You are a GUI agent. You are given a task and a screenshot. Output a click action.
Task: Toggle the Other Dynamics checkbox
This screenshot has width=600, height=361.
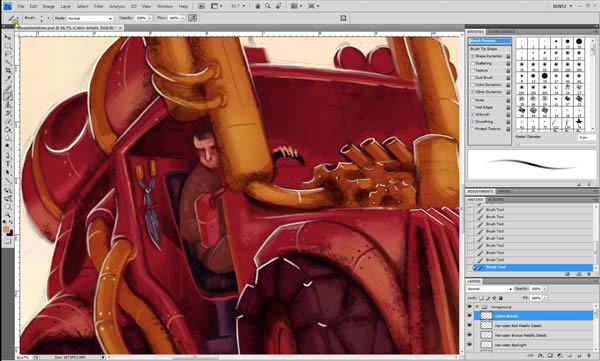(x=473, y=92)
